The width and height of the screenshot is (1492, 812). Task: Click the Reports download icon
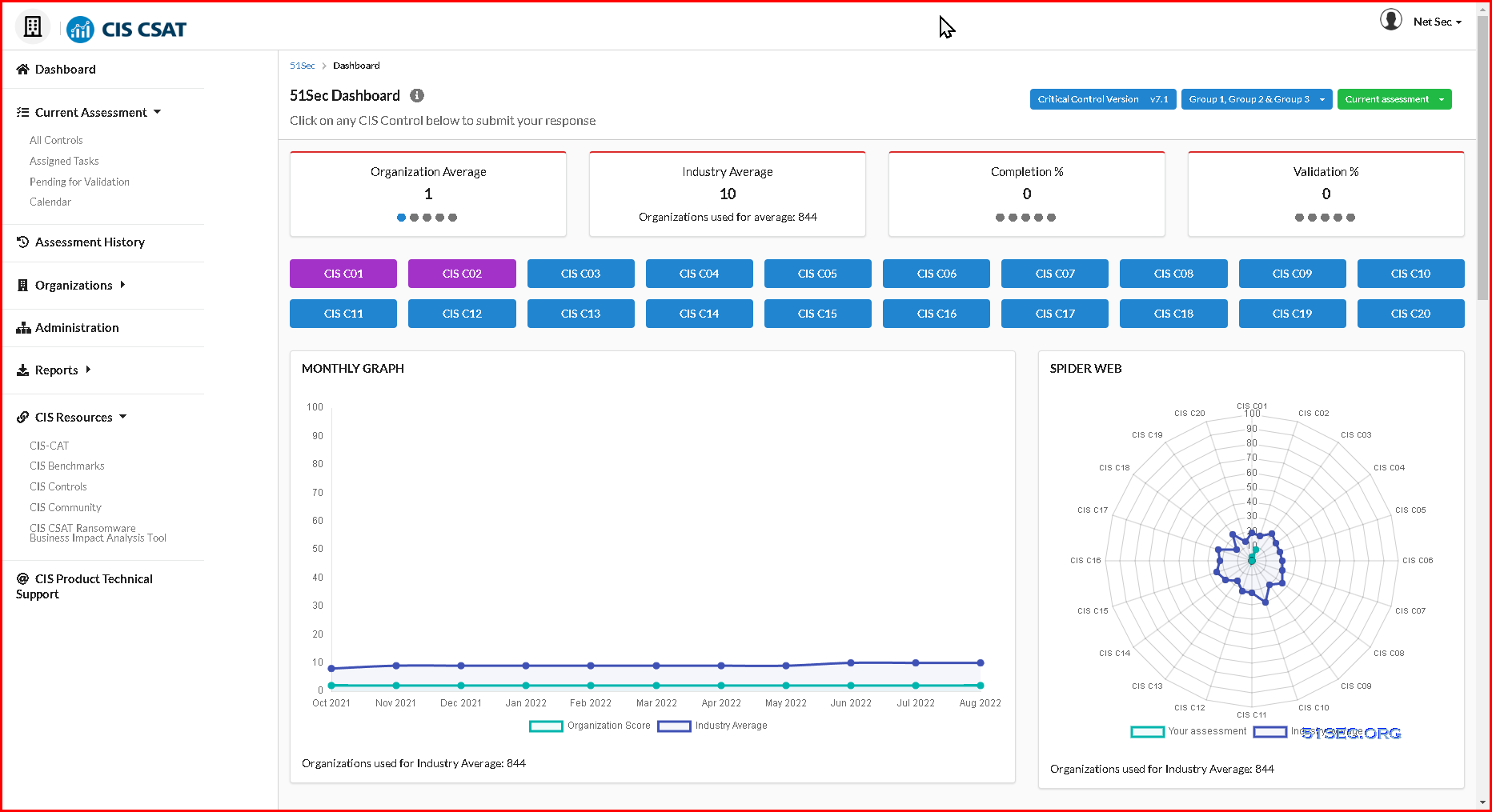pyautogui.click(x=22, y=370)
